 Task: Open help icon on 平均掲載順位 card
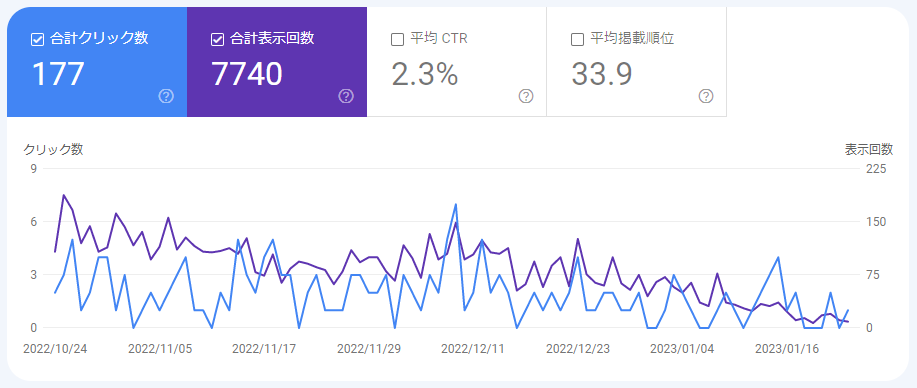[x=706, y=96]
